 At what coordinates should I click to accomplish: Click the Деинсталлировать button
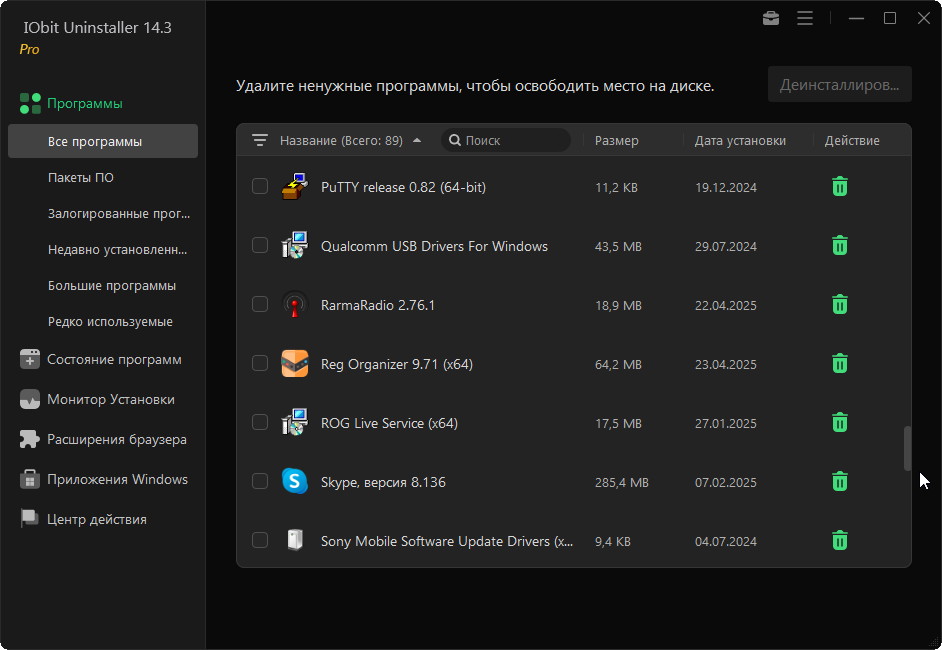click(839, 85)
